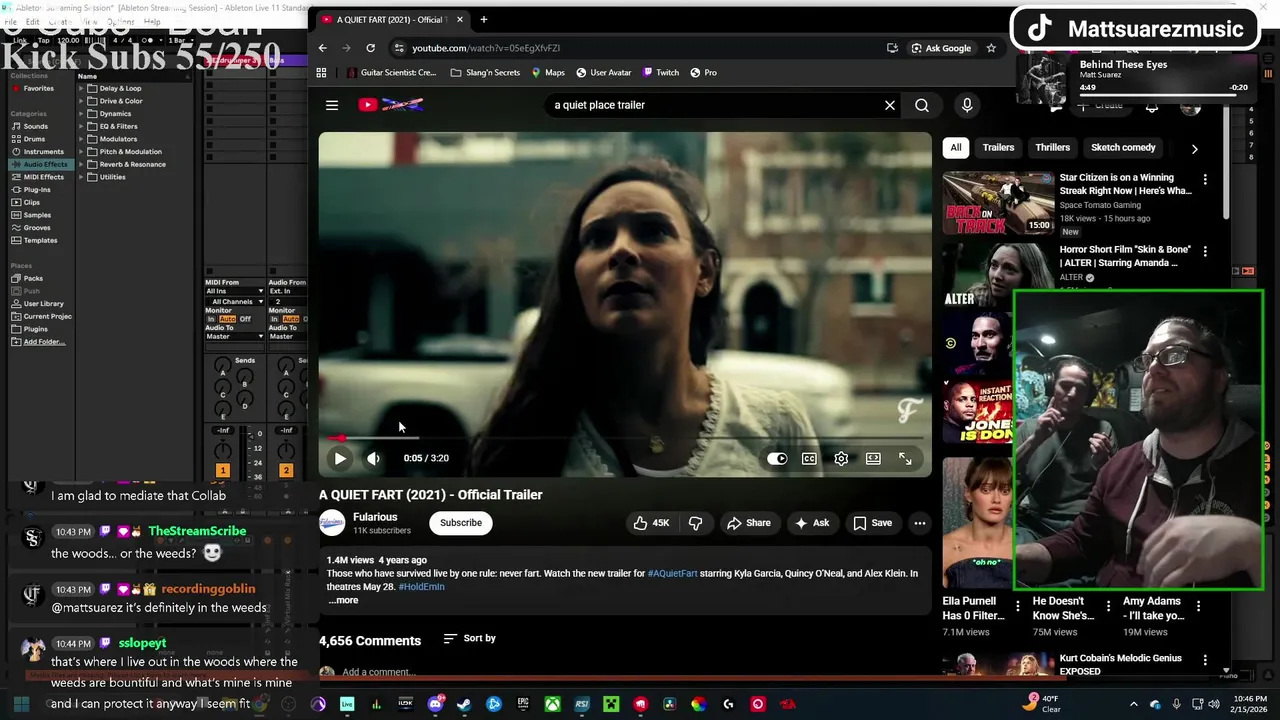This screenshot has height=720, width=1280.
Task: Click the video progress bar
Action: pos(625,438)
